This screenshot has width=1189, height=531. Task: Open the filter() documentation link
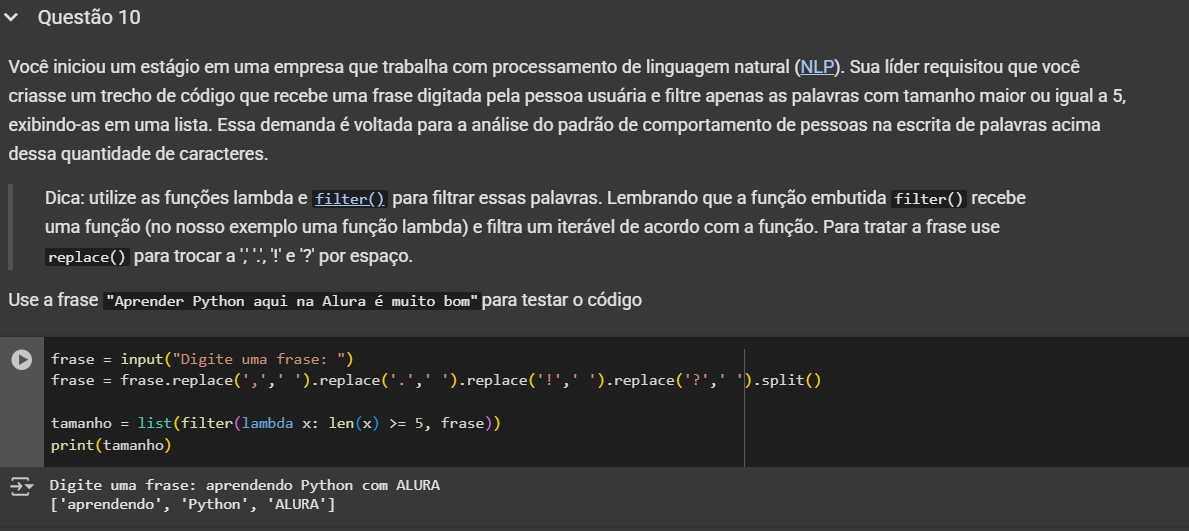click(x=350, y=200)
